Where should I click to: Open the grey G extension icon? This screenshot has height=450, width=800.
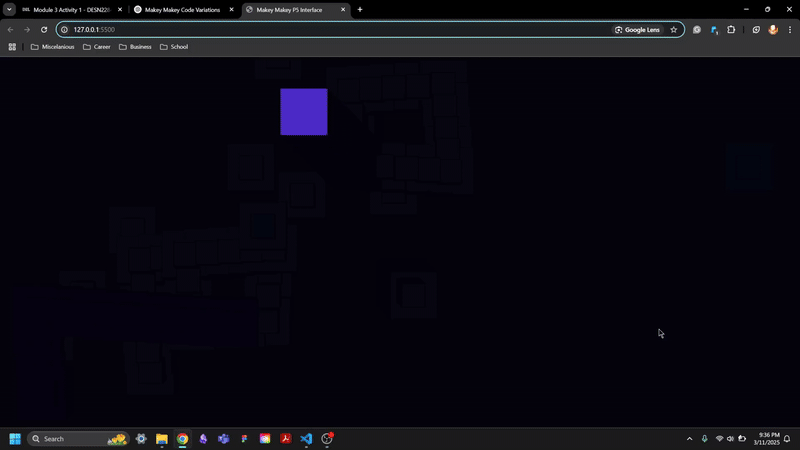[697, 30]
